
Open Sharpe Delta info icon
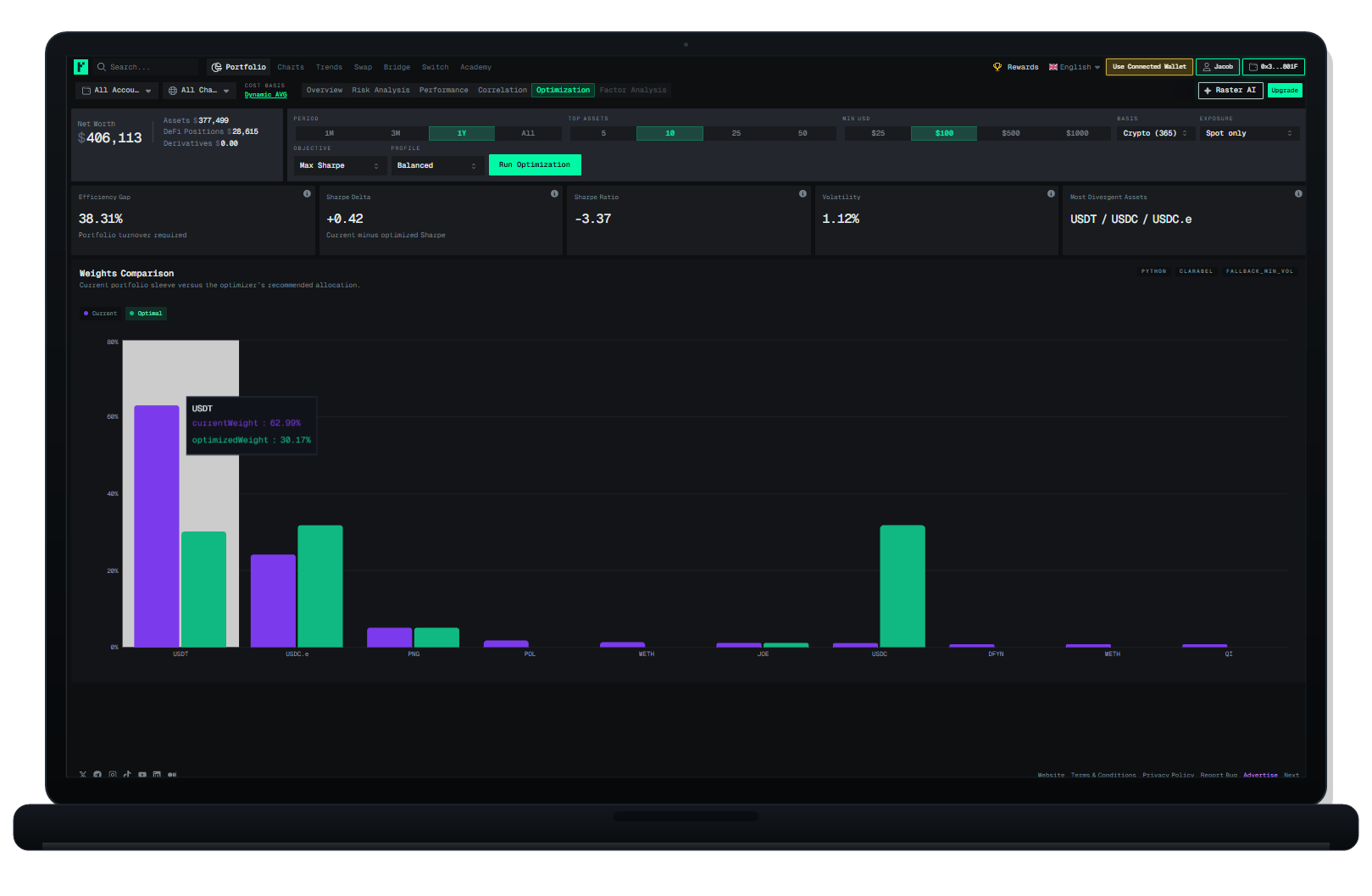[x=555, y=194]
